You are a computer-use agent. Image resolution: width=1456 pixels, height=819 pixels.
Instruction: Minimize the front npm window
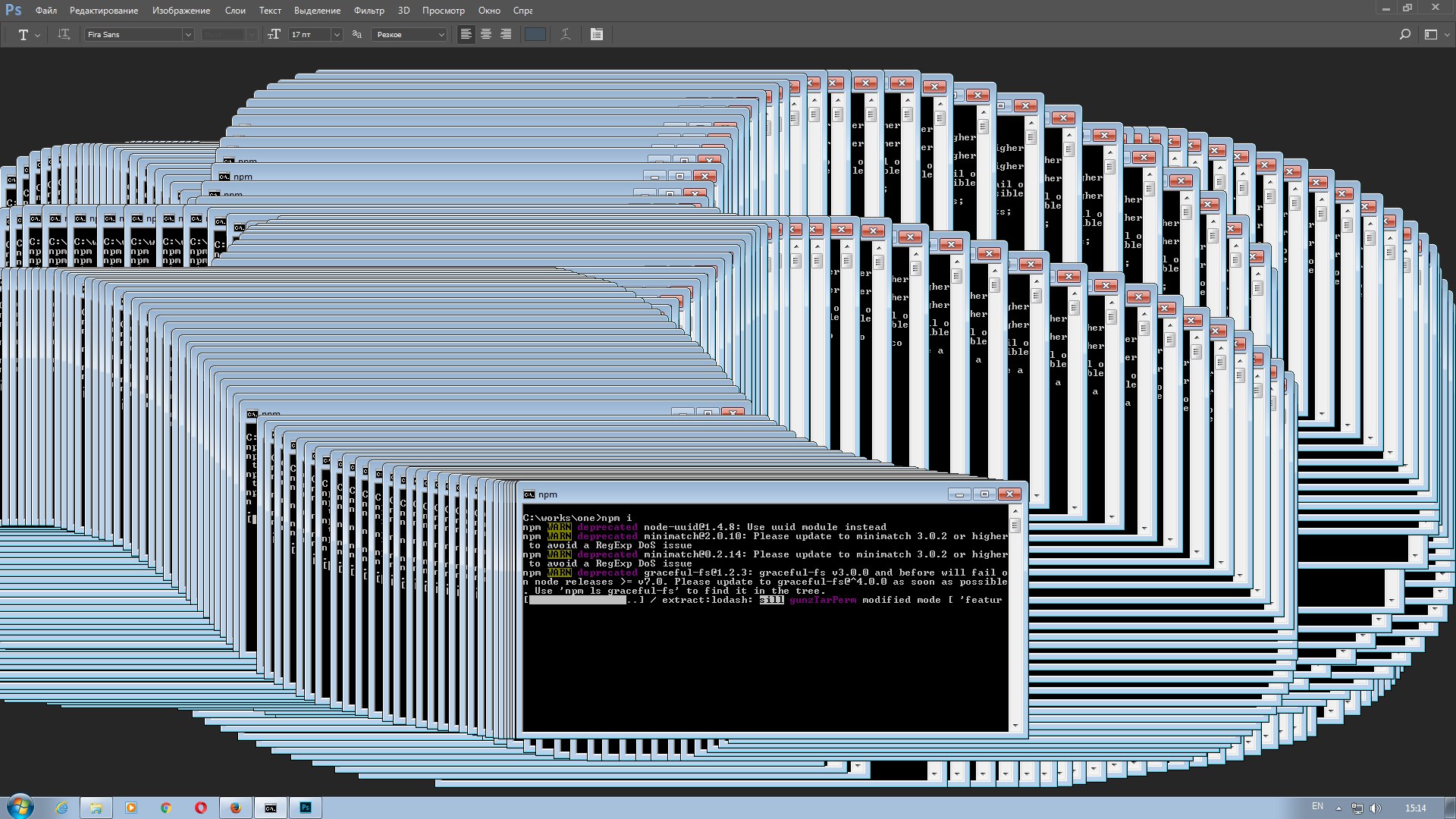coord(959,494)
